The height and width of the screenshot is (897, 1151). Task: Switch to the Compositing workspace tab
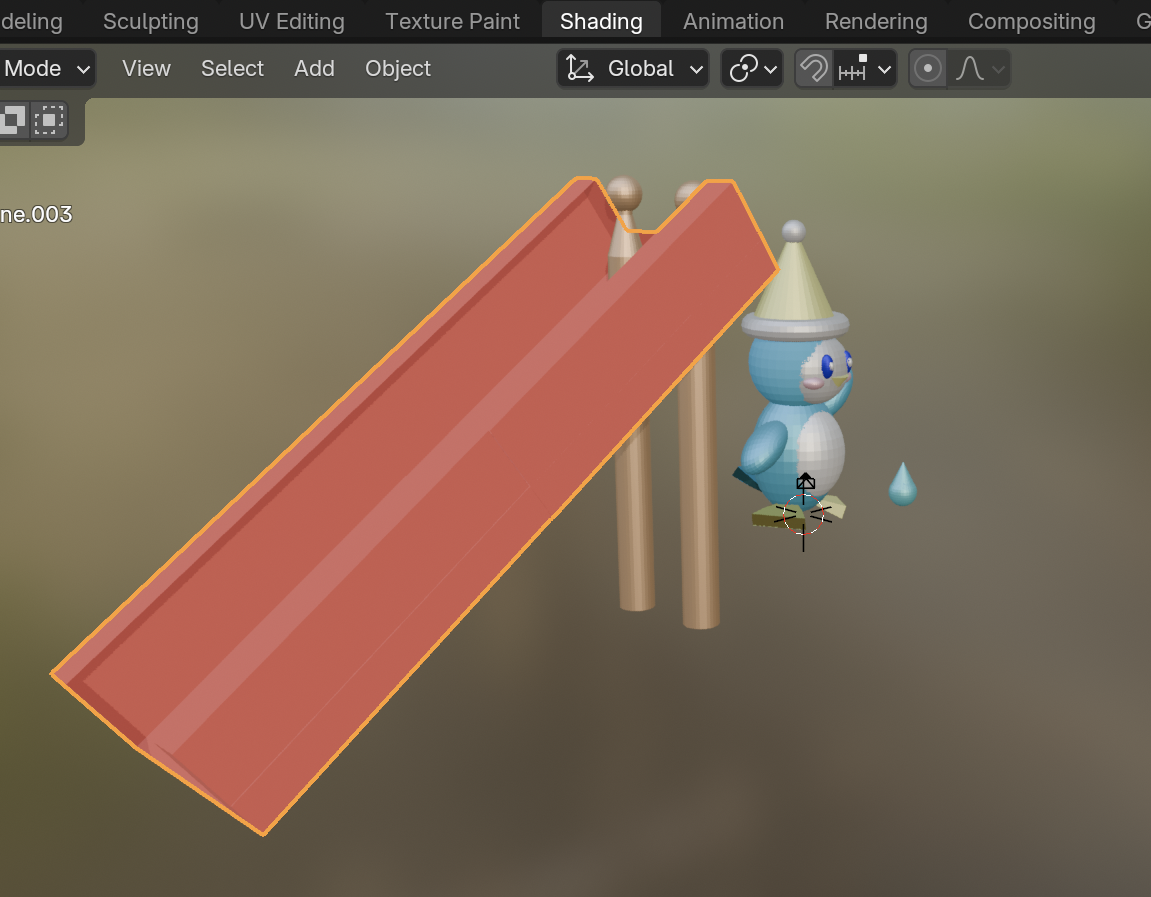1031,21
